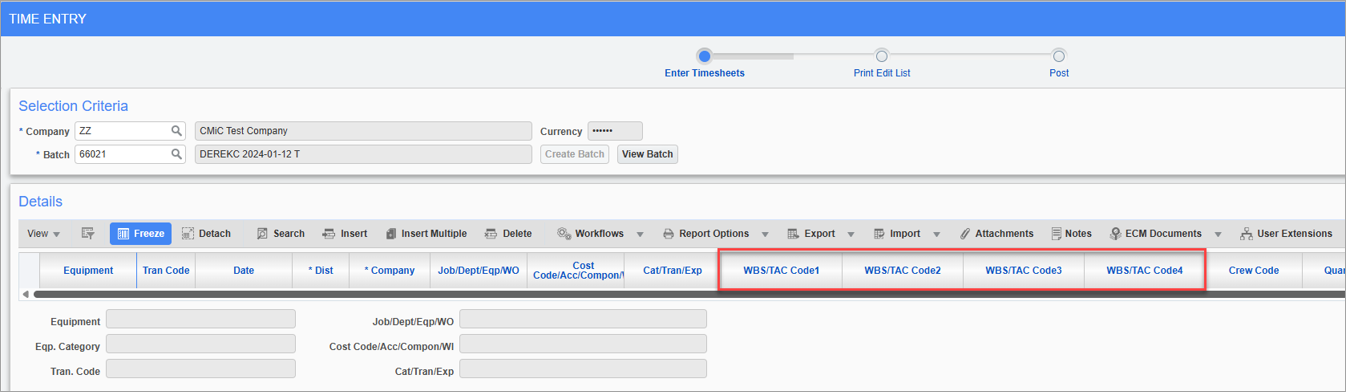Click the Cost Code/Acc/Compon column header
The width and height of the screenshot is (1346, 392).
577,270
